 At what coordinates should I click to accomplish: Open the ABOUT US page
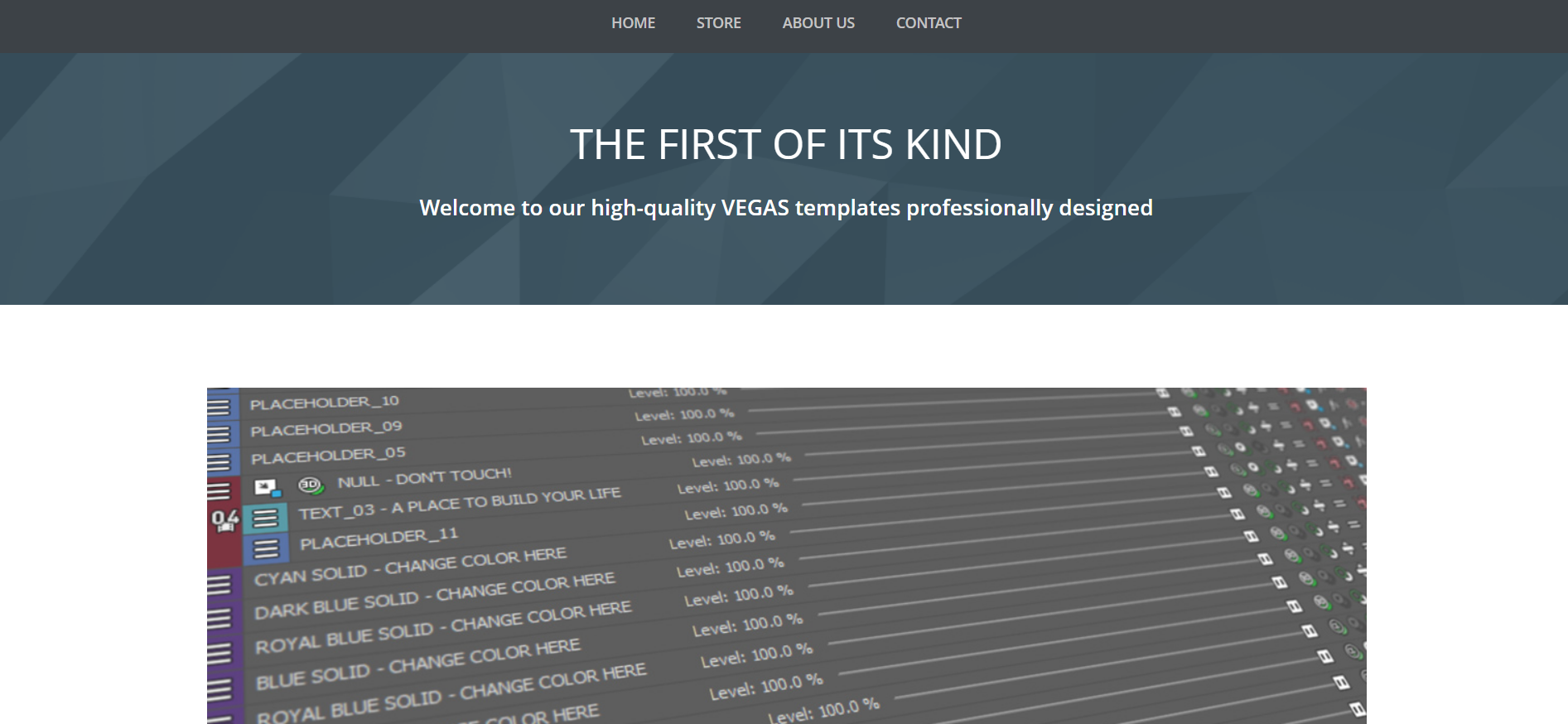pyautogui.click(x=818, y=23)
